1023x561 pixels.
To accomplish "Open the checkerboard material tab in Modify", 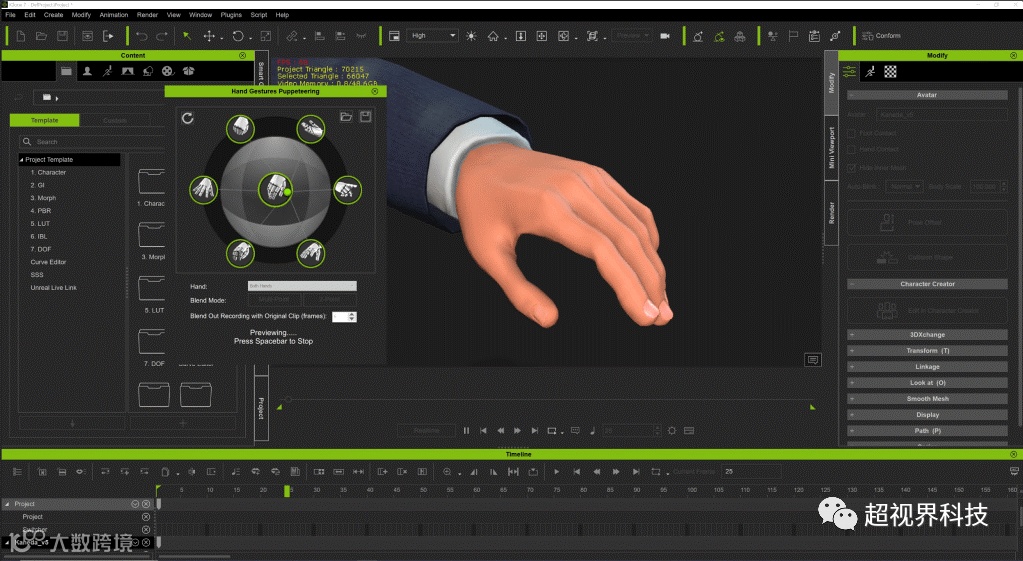I will coord(891,72).
